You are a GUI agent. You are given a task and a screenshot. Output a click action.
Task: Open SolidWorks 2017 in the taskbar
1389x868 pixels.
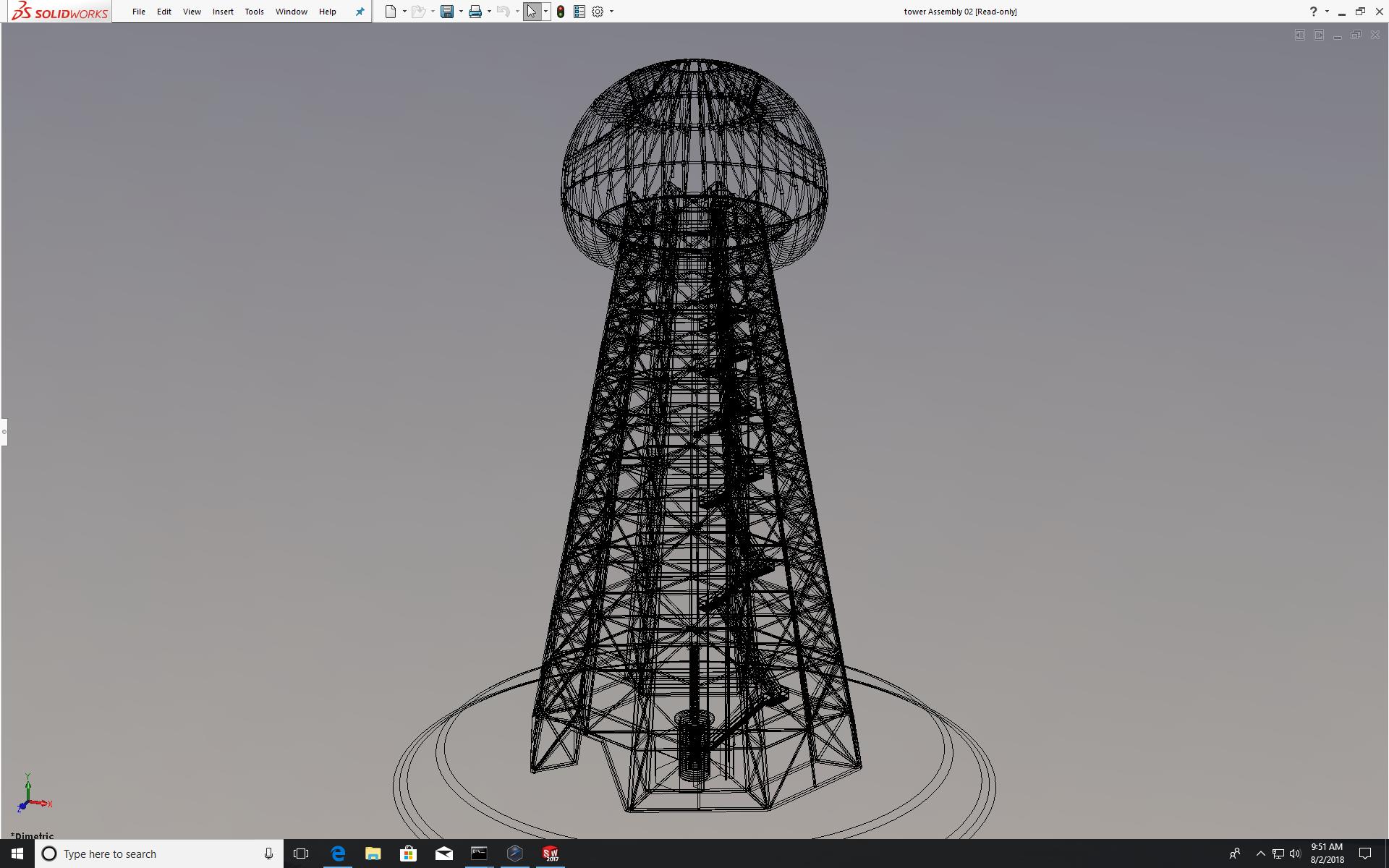coord(551,854)
